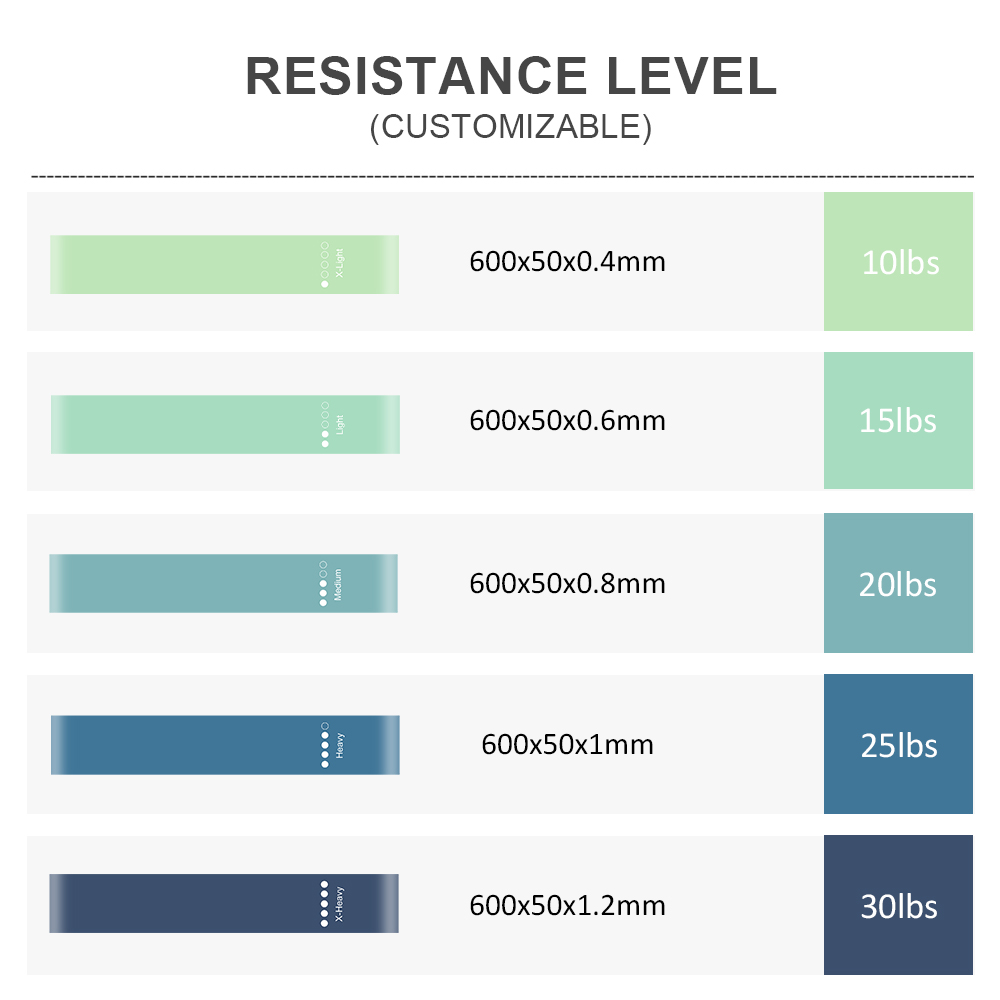
Task: Click the 600x50x0.4mm dimension text
Action: click(x=568, y=261)
